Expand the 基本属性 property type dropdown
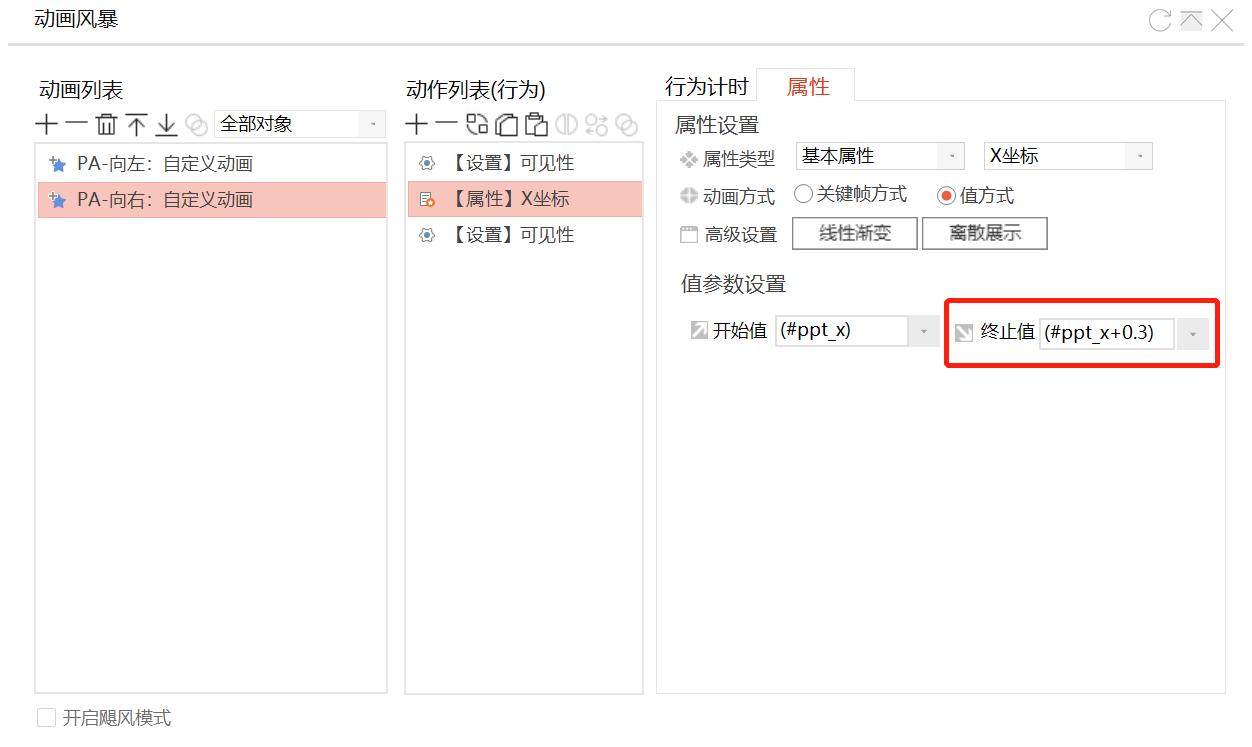Screen dimensions: 1252x747 pos(950,156)
